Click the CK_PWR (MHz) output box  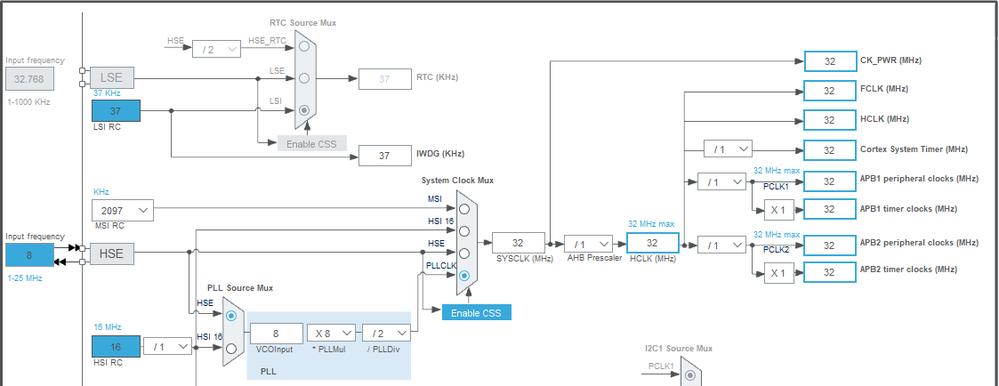click(x=830, y=61)
